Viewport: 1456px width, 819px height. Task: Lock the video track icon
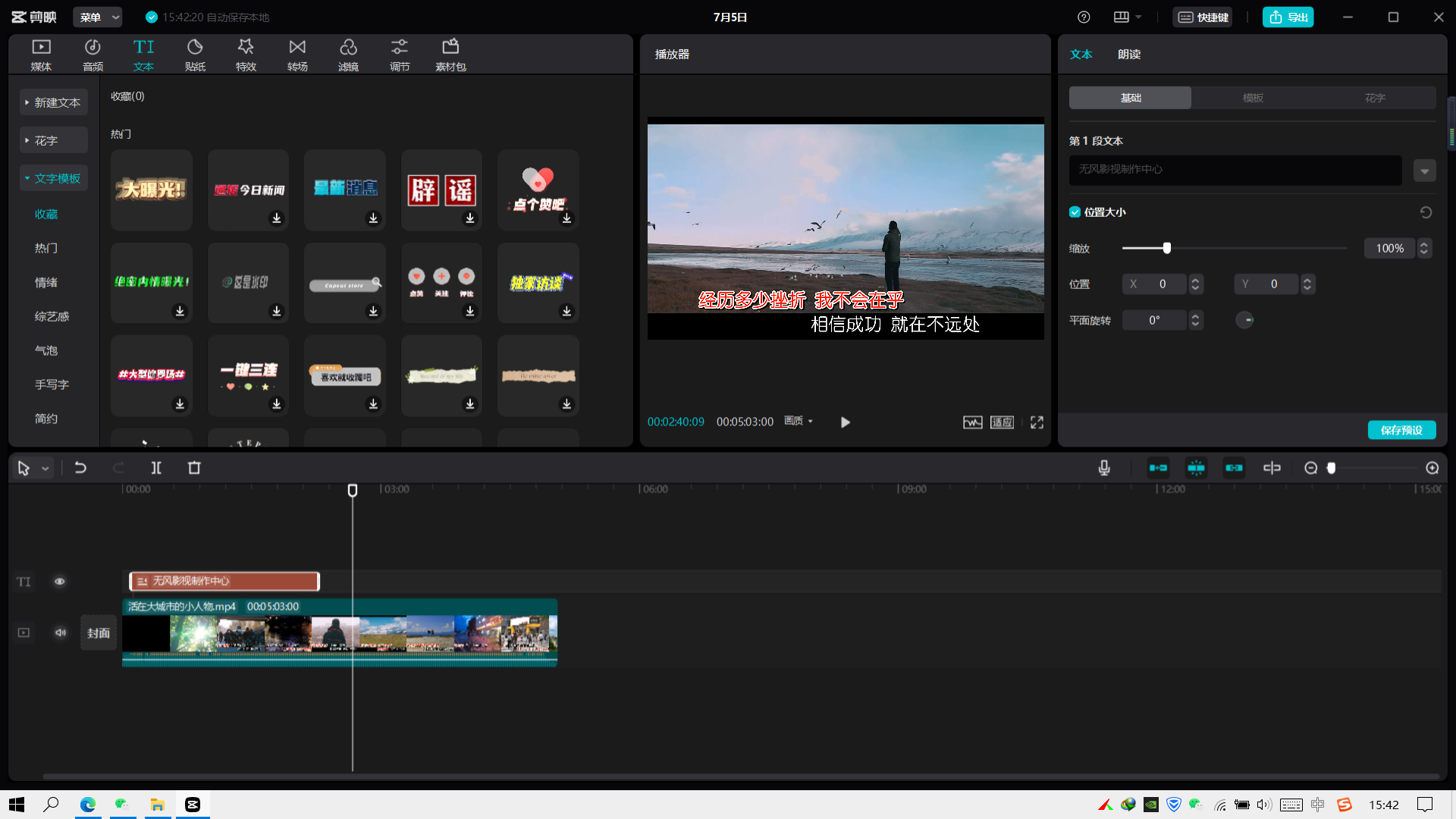(24, 632)
